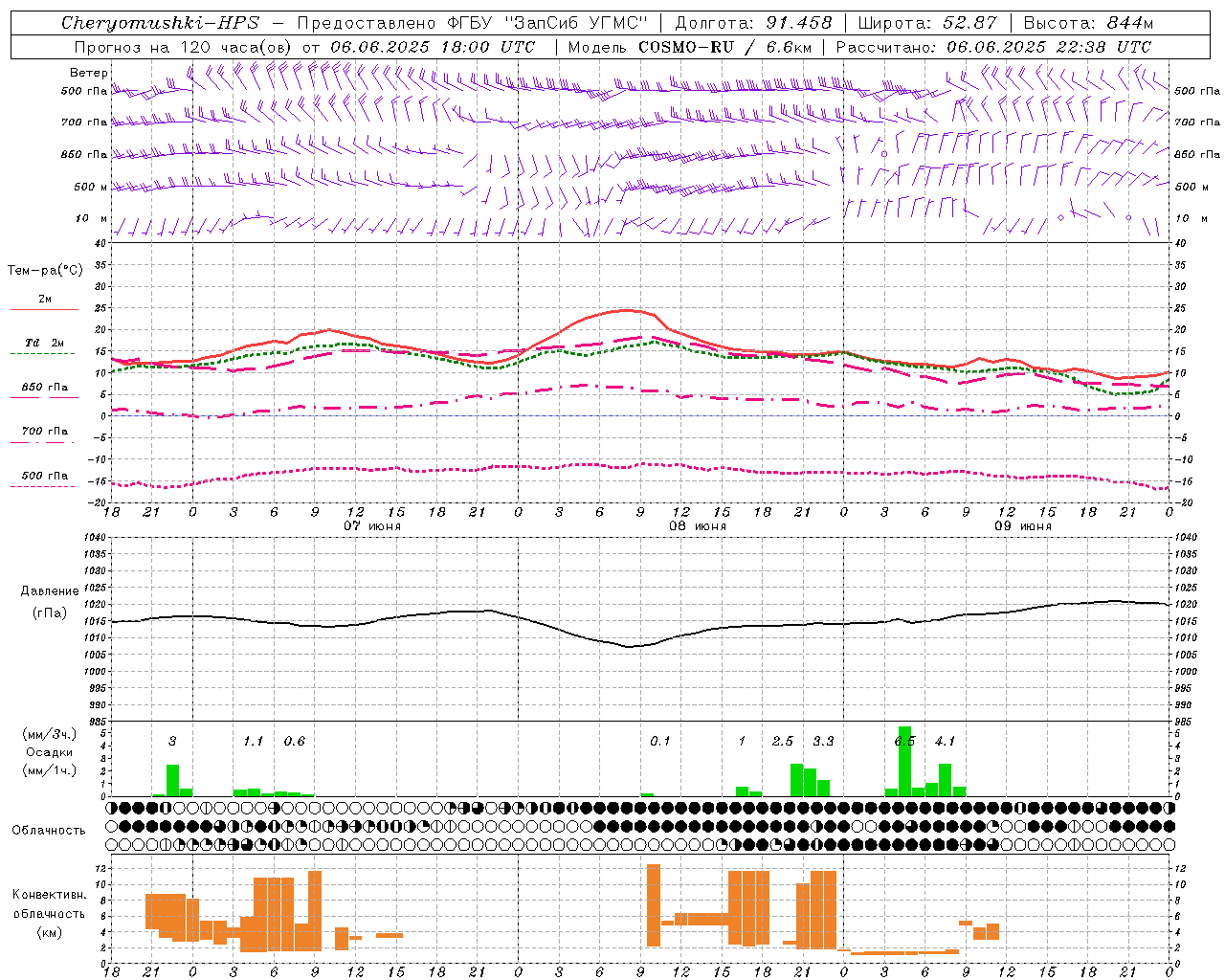The height and width of the screenshot is (980, 1225).
Task: Click the Широта: 52.87 value
Action: [x=927, y=23]
